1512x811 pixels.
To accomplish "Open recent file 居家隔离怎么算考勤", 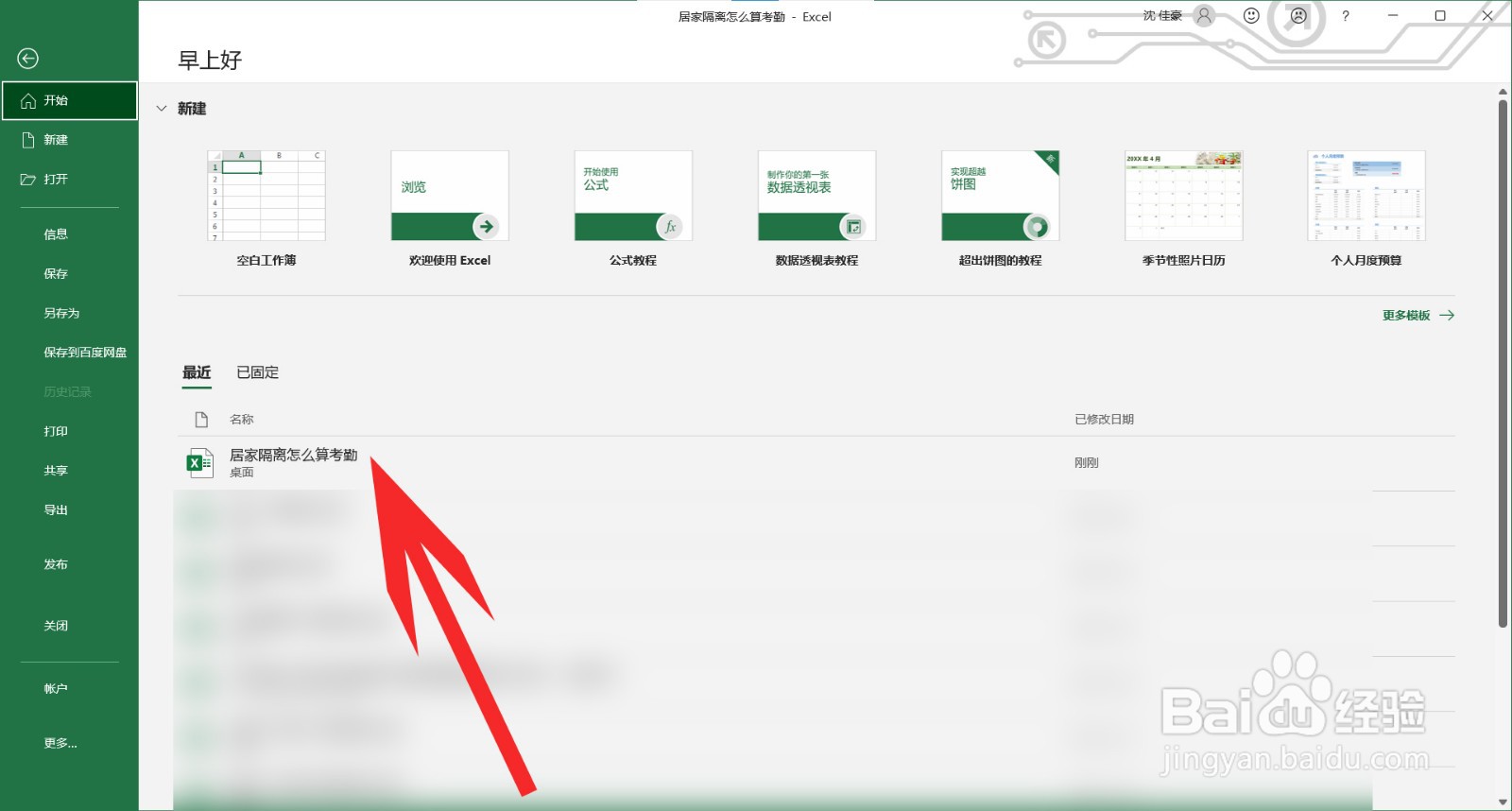I will pos(816,463).
